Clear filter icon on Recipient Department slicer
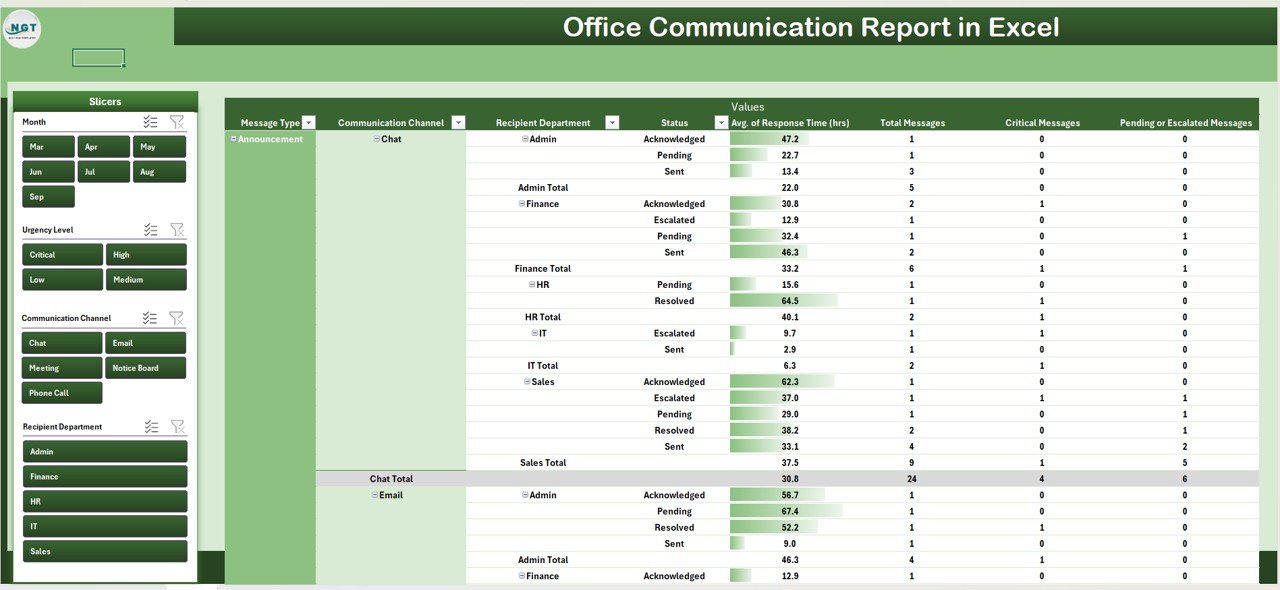Screen dimensions: 1280x590 [x=176, y=427]
